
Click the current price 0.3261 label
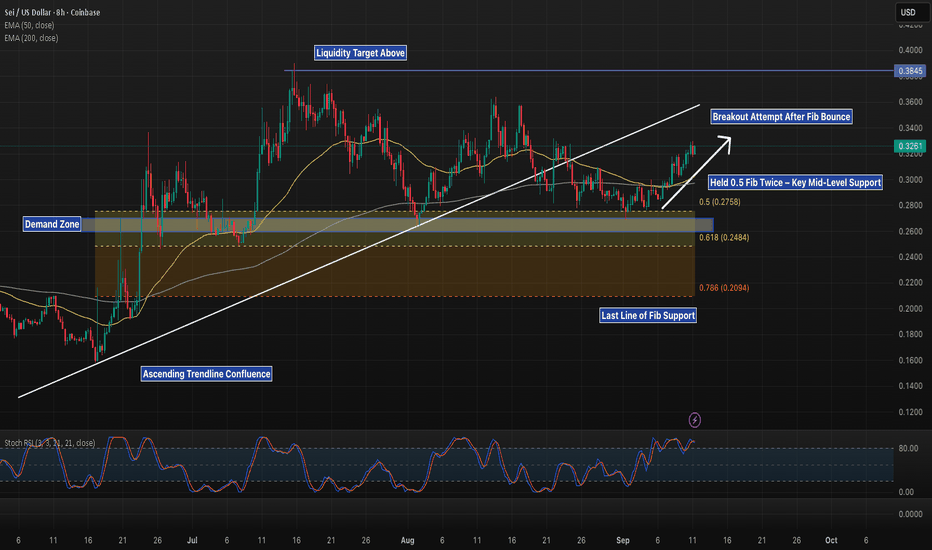click(908, 146)
